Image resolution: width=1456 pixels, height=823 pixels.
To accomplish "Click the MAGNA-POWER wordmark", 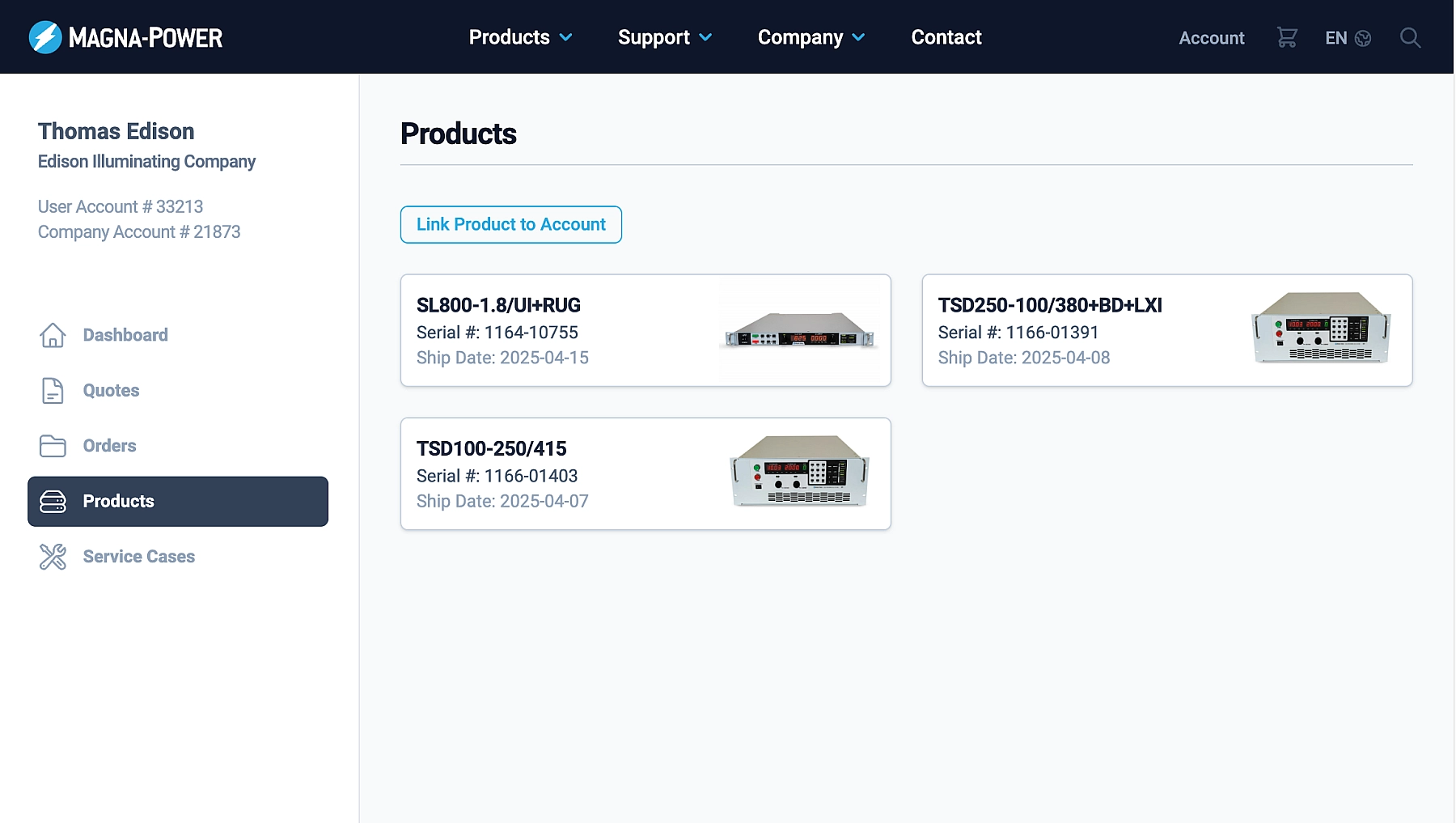I will click(x=146, y=38).
